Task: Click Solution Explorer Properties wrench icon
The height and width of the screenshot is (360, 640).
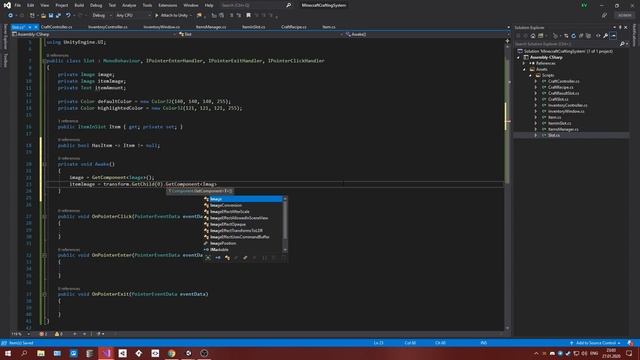Action: pos(606,36)
